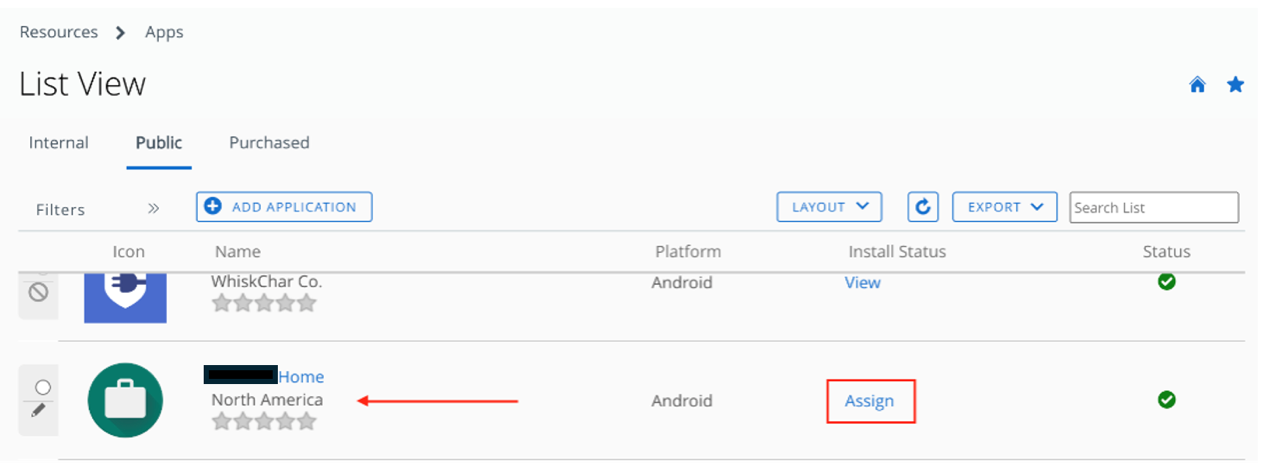This screenshot has height=473, width=1270.
Task: Expand the Filters panel with double chevron
Action: click(x=153, y=208)
